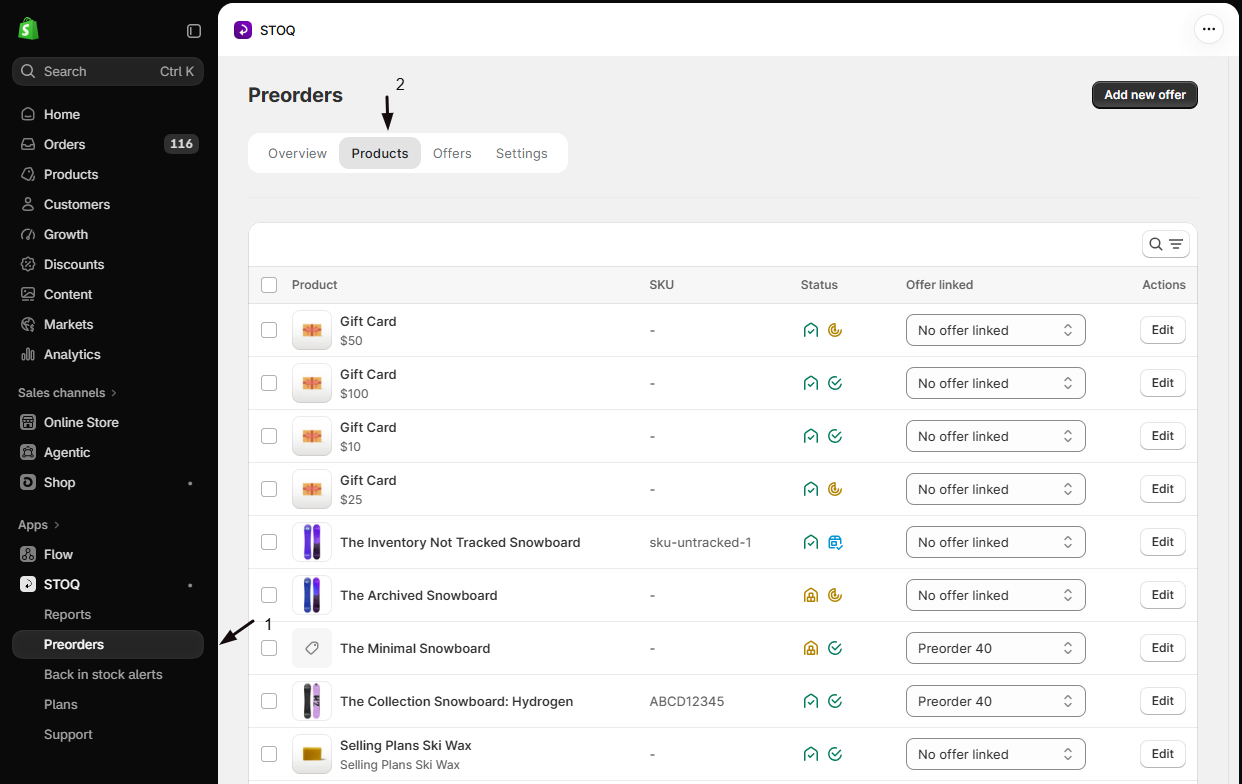
Task: Click the Selling Plans Ski Wax thumbnail
Action: 312,754
